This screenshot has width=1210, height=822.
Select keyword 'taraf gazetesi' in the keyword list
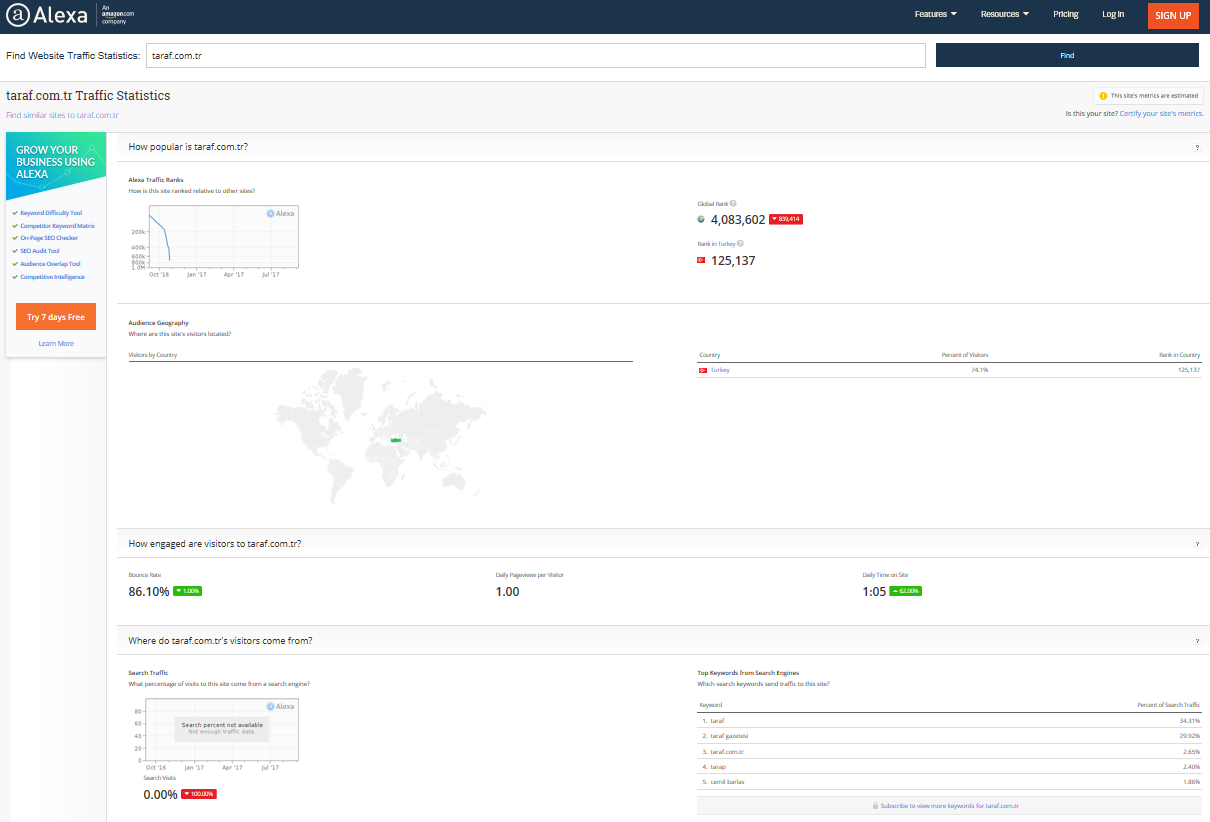coord(729,736)
